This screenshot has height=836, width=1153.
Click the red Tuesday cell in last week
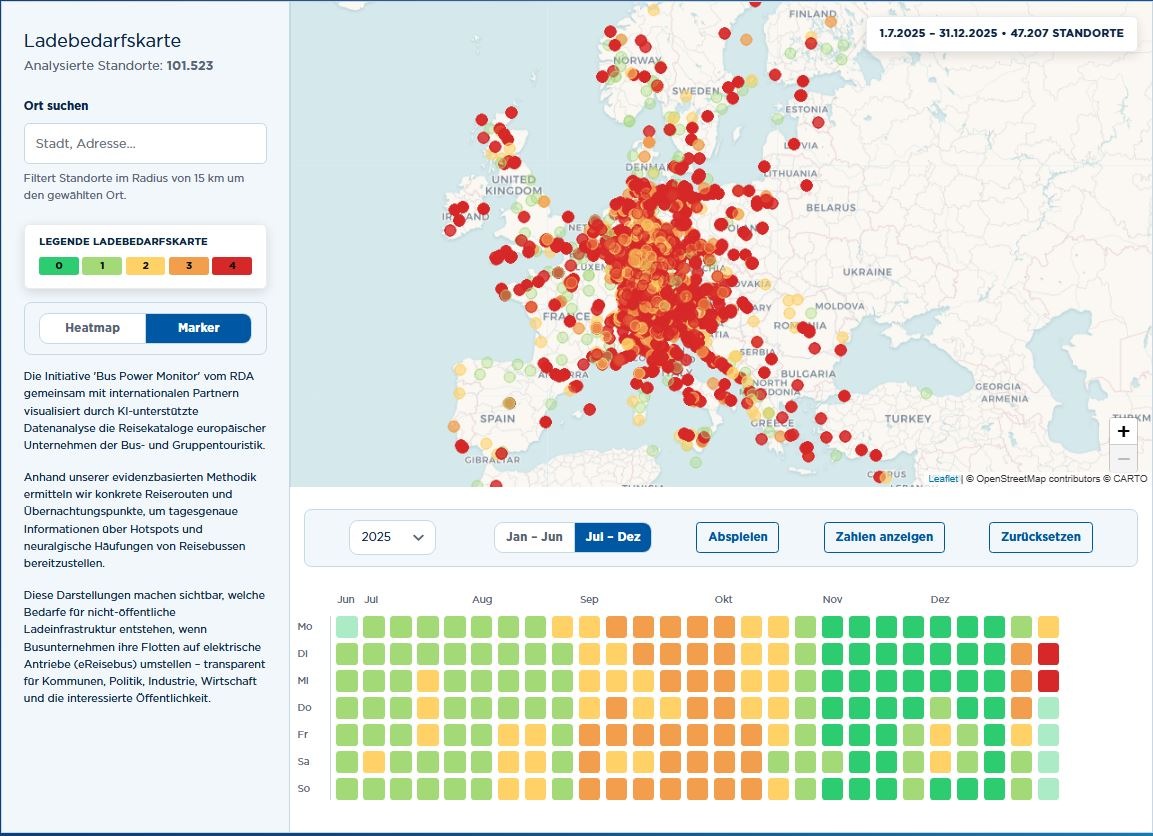pyautogui.click(x=1048, y=654)
